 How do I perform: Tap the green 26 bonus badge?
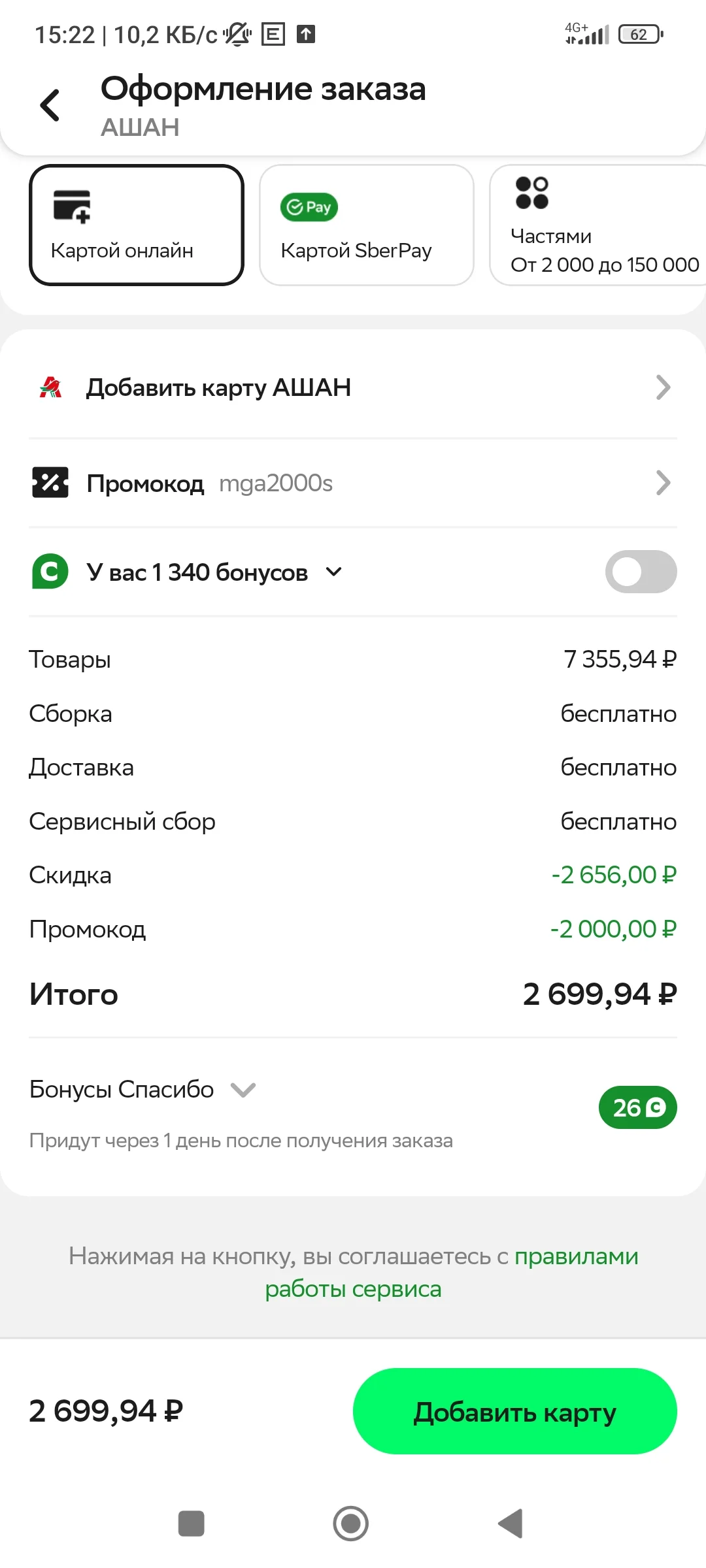[637, 1107]
